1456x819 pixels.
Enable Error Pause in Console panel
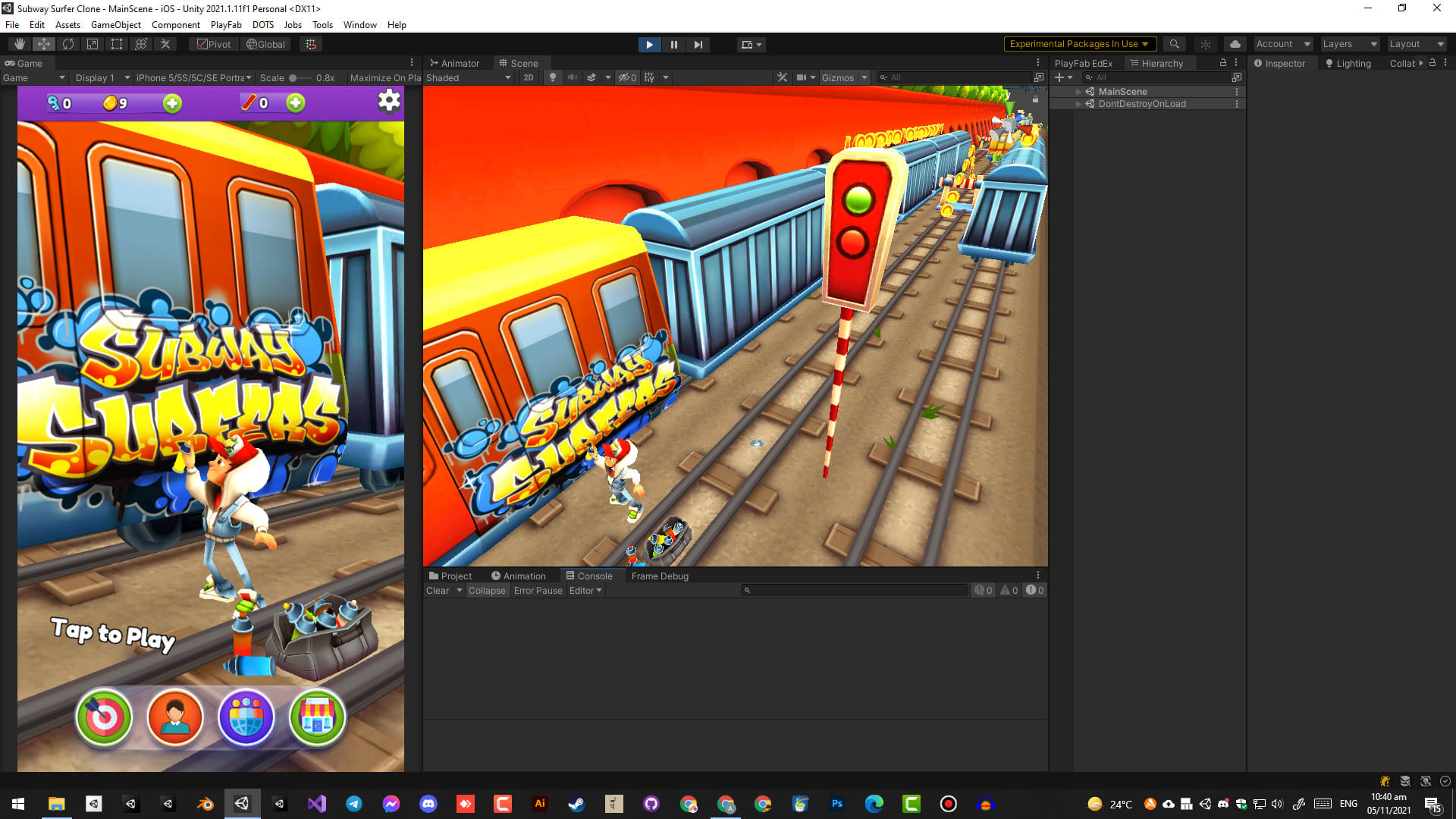pos(537,590)
